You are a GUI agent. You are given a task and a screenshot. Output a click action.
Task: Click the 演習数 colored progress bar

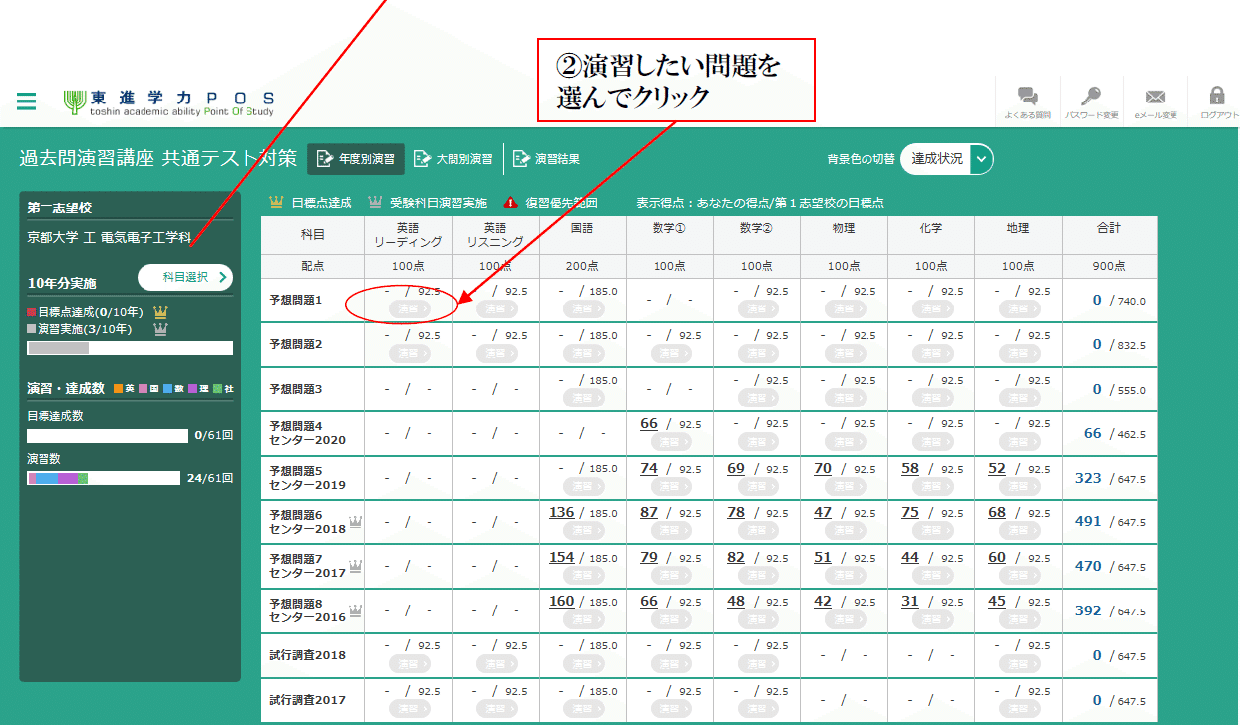coord(104,478)
